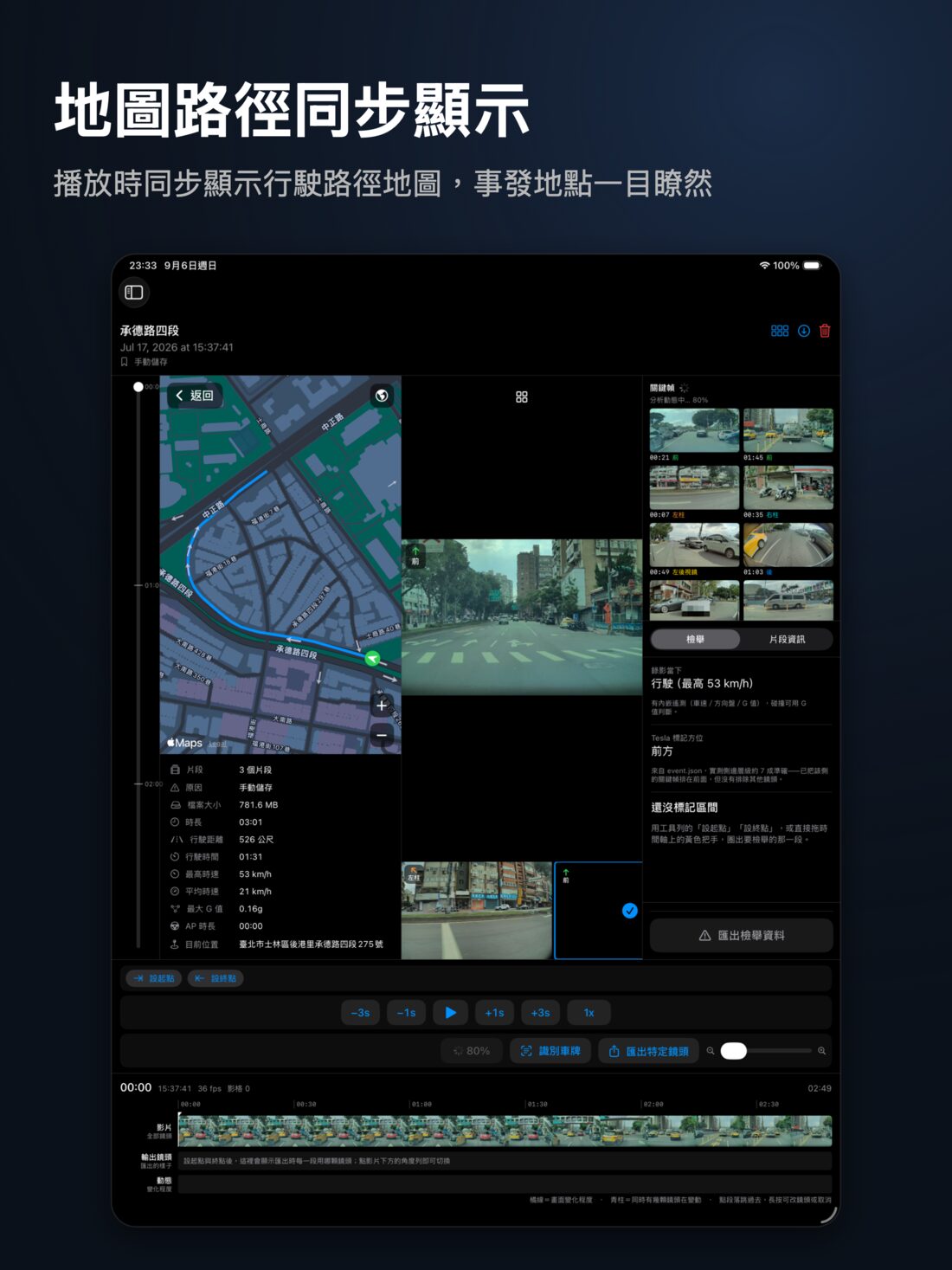Open keyframe thumbnail at 00:07 左柱

(694, 487)
